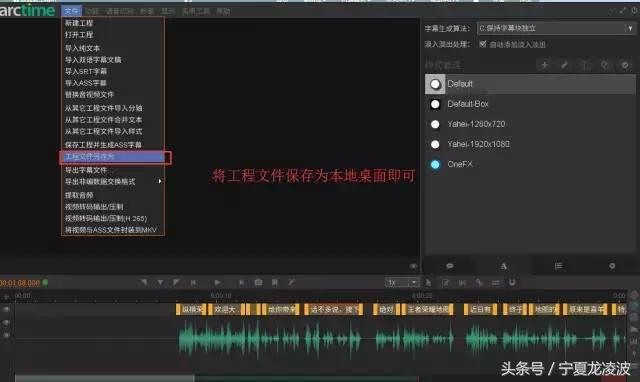
Task: Click the play button in the transport bar
Action: [217, 282]
